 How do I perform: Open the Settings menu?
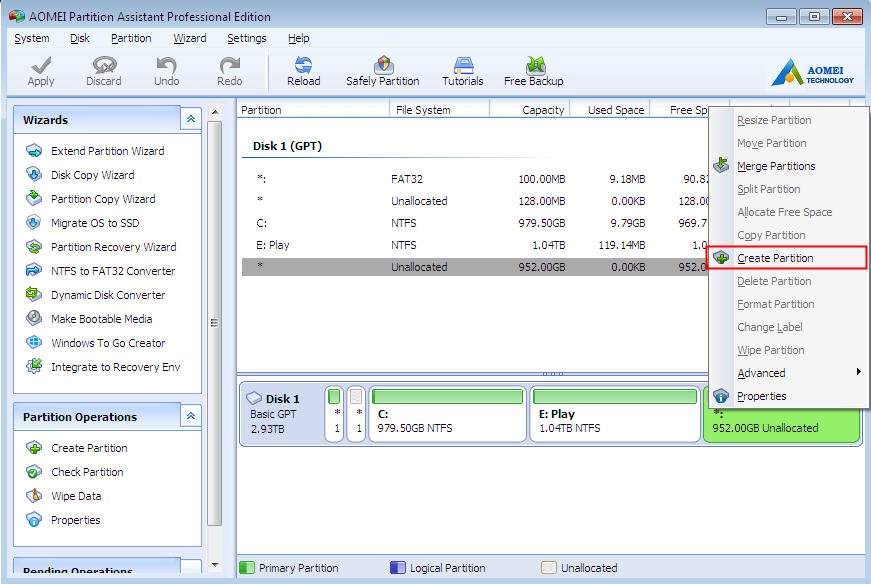coord(247,38)
